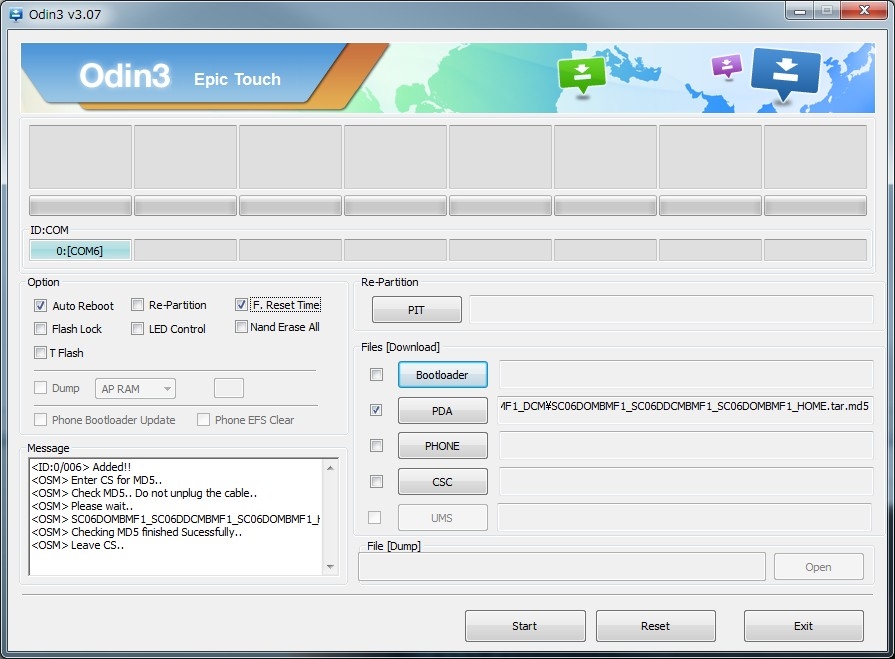The height and width of the screenshot is (659, 895).
Task: Click the PDA file path field
Action: point(685,410)
